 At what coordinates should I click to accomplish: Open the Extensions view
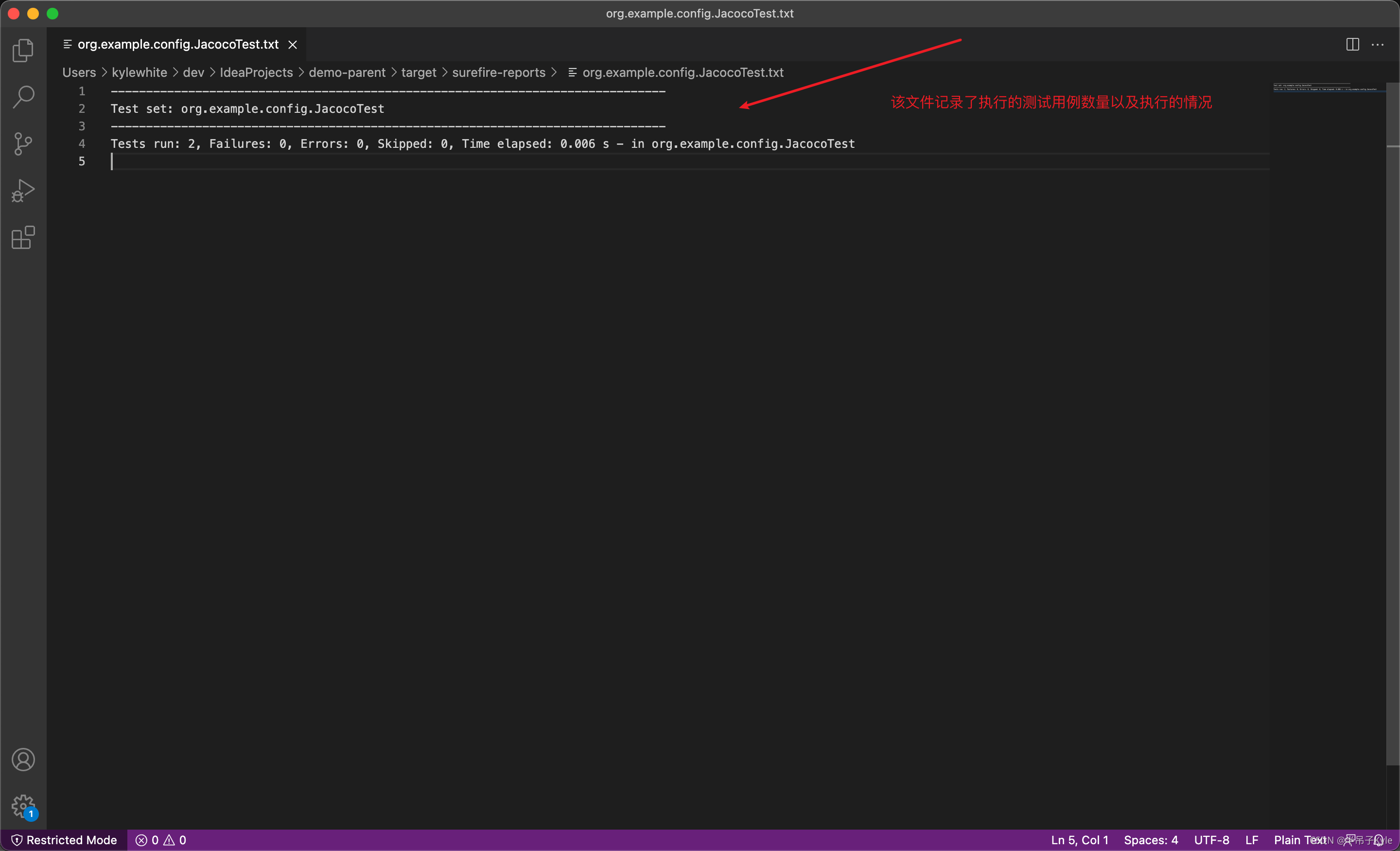point(23,238)
